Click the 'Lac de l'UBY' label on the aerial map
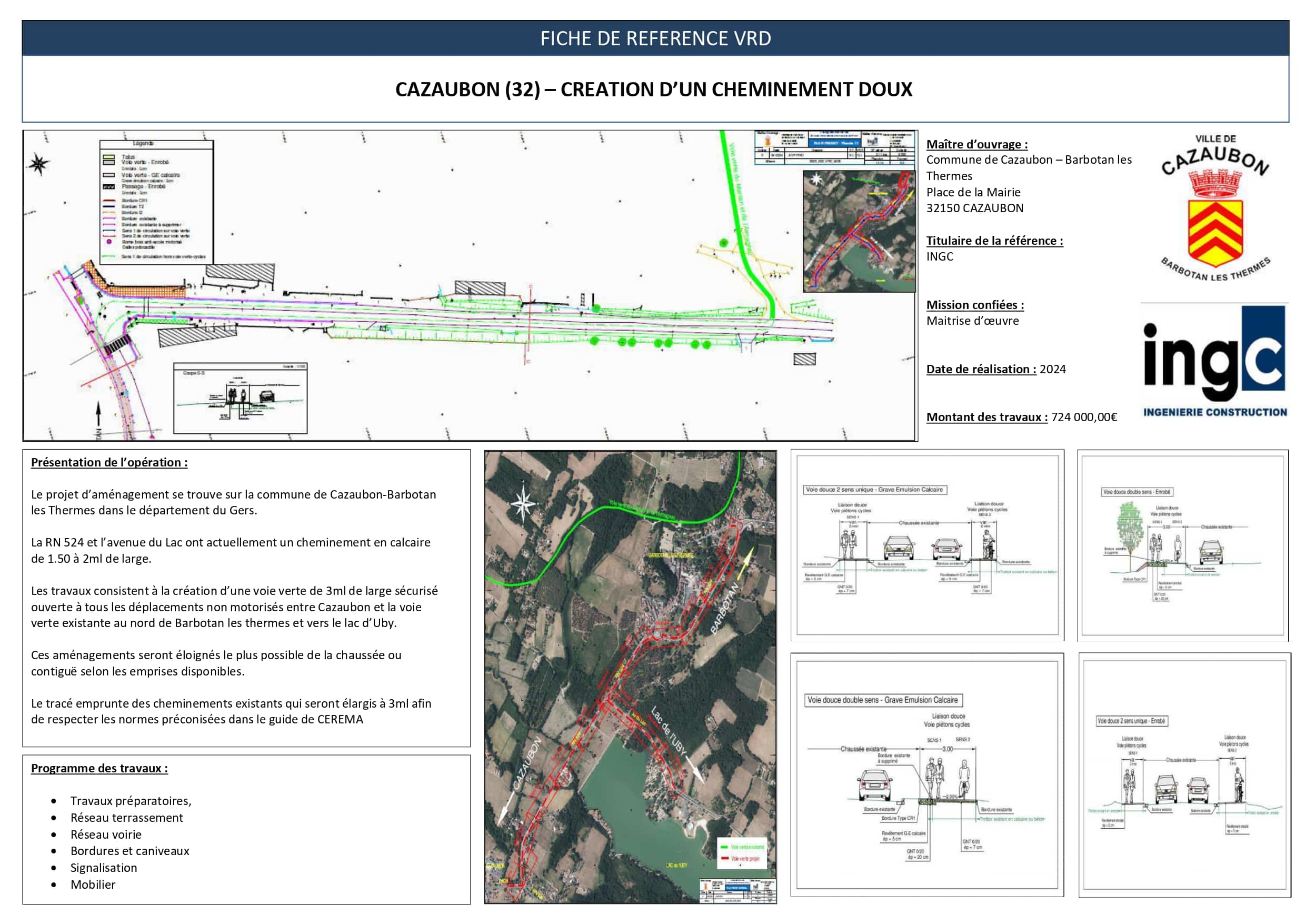 pos(669,731)
